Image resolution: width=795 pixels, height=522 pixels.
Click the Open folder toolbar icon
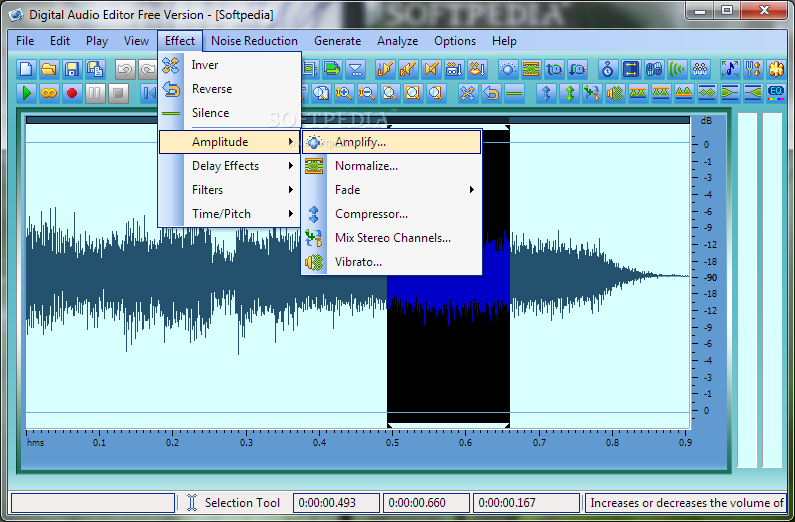tap(49, 68)
